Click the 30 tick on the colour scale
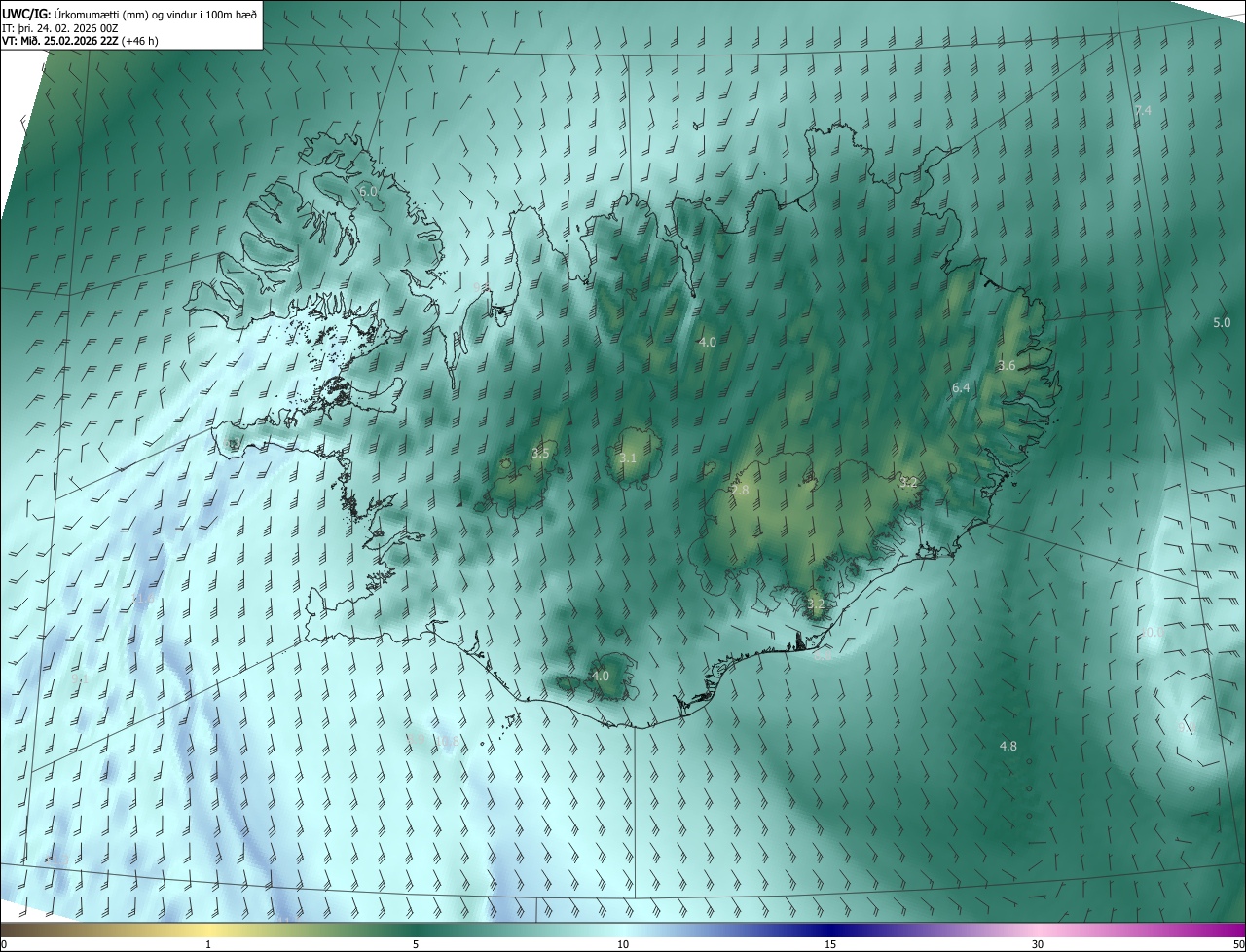Screen dimensions: 1246x952 [x=1038, y=945]
